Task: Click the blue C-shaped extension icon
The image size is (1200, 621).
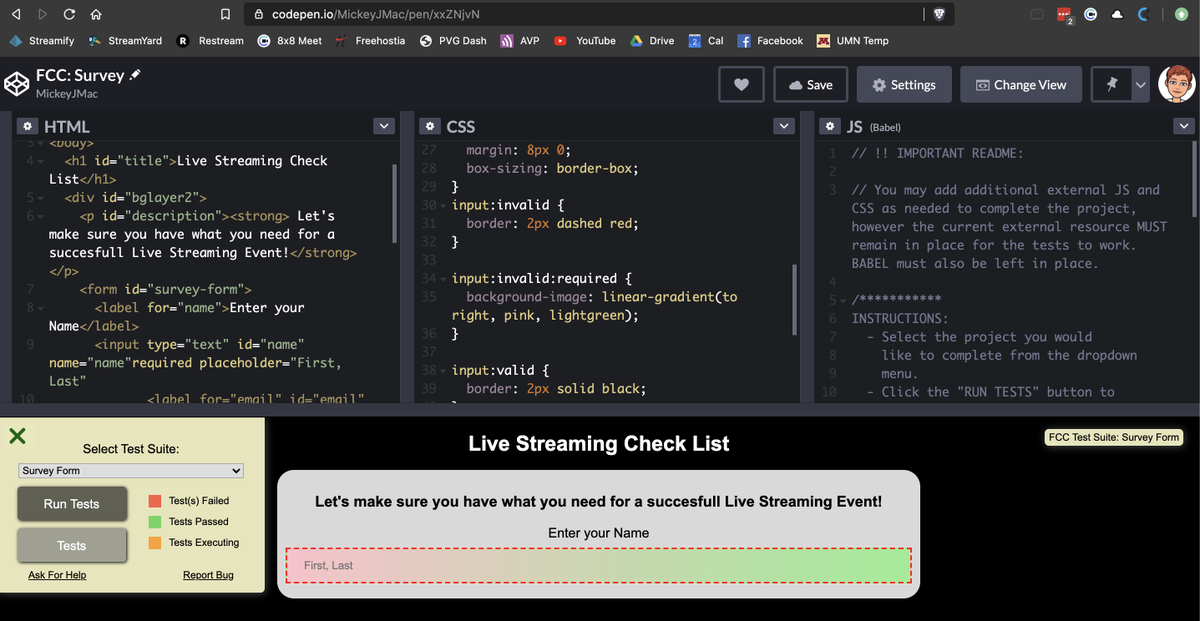Action: pos(1145,15)
